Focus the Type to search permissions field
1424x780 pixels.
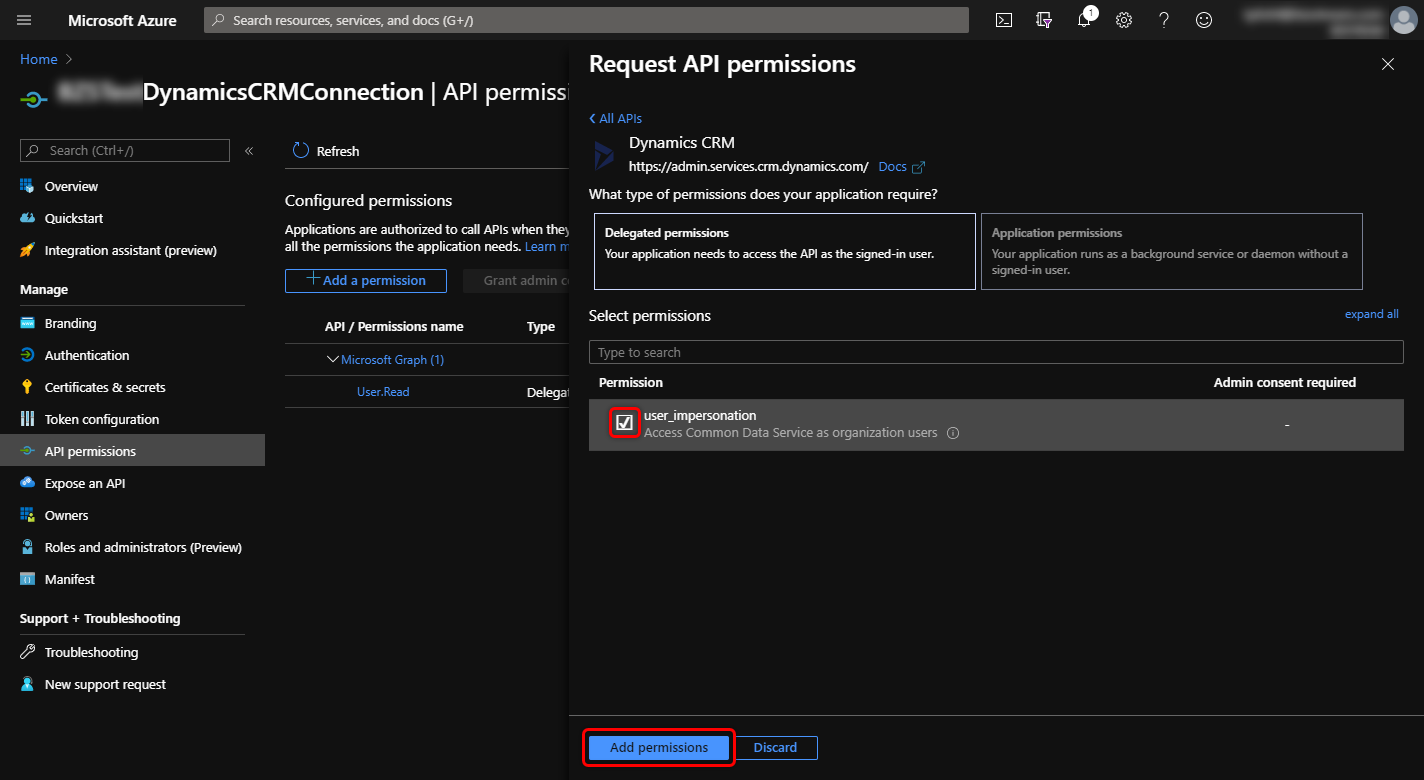(996, 352)
